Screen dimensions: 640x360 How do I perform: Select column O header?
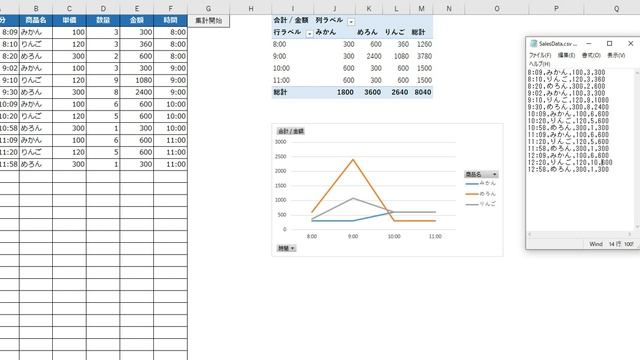tap(497, 8)
